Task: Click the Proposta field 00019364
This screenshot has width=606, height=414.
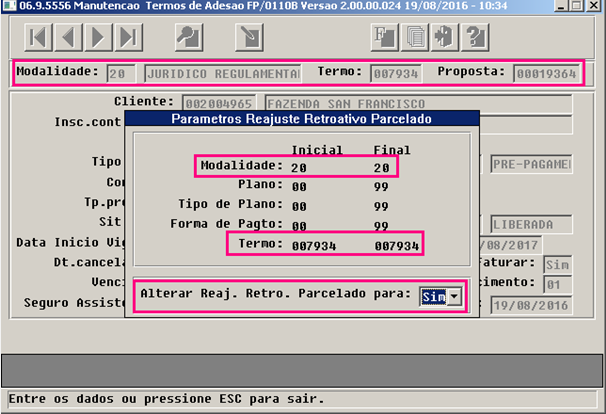Action: click(x=546, y=73)
